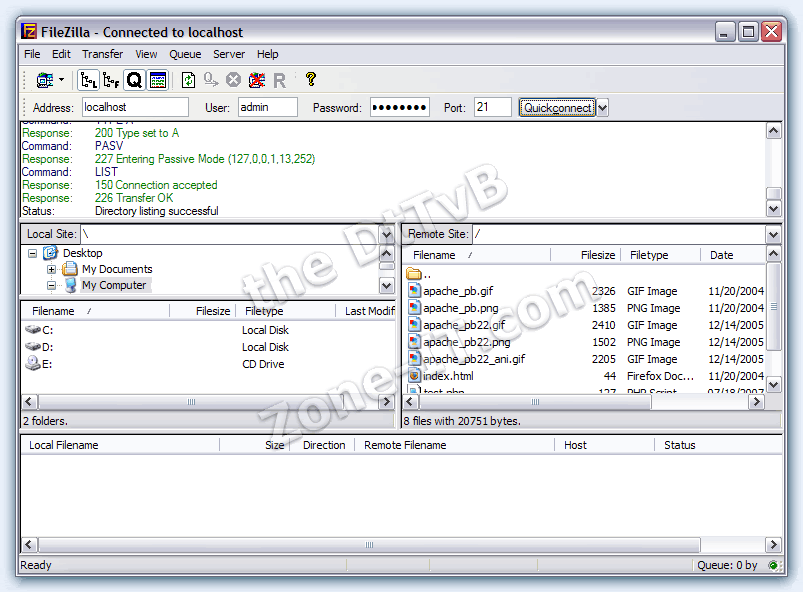Click message log scroll up arrow
803x592 pixels.
[773, 131]
